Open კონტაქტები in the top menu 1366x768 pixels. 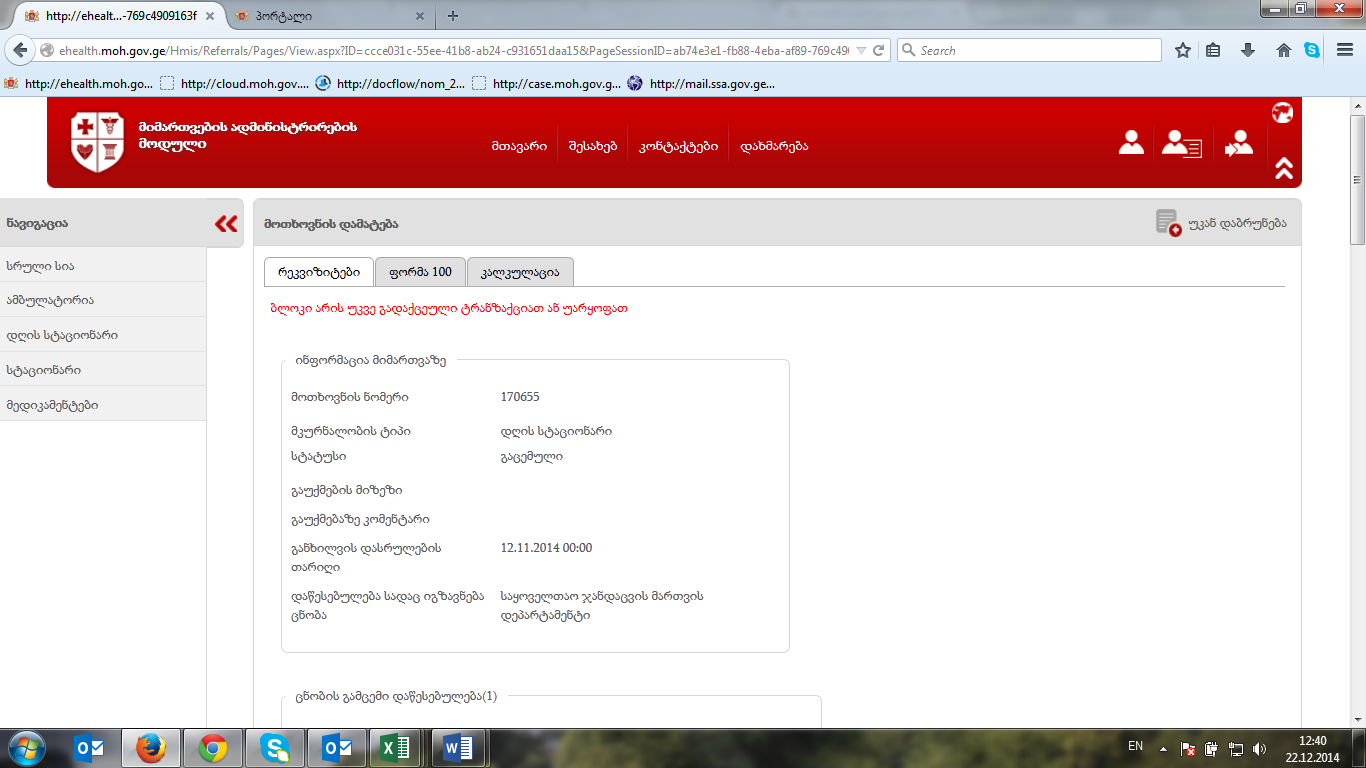pyautogui.click(x=678, y=146)
